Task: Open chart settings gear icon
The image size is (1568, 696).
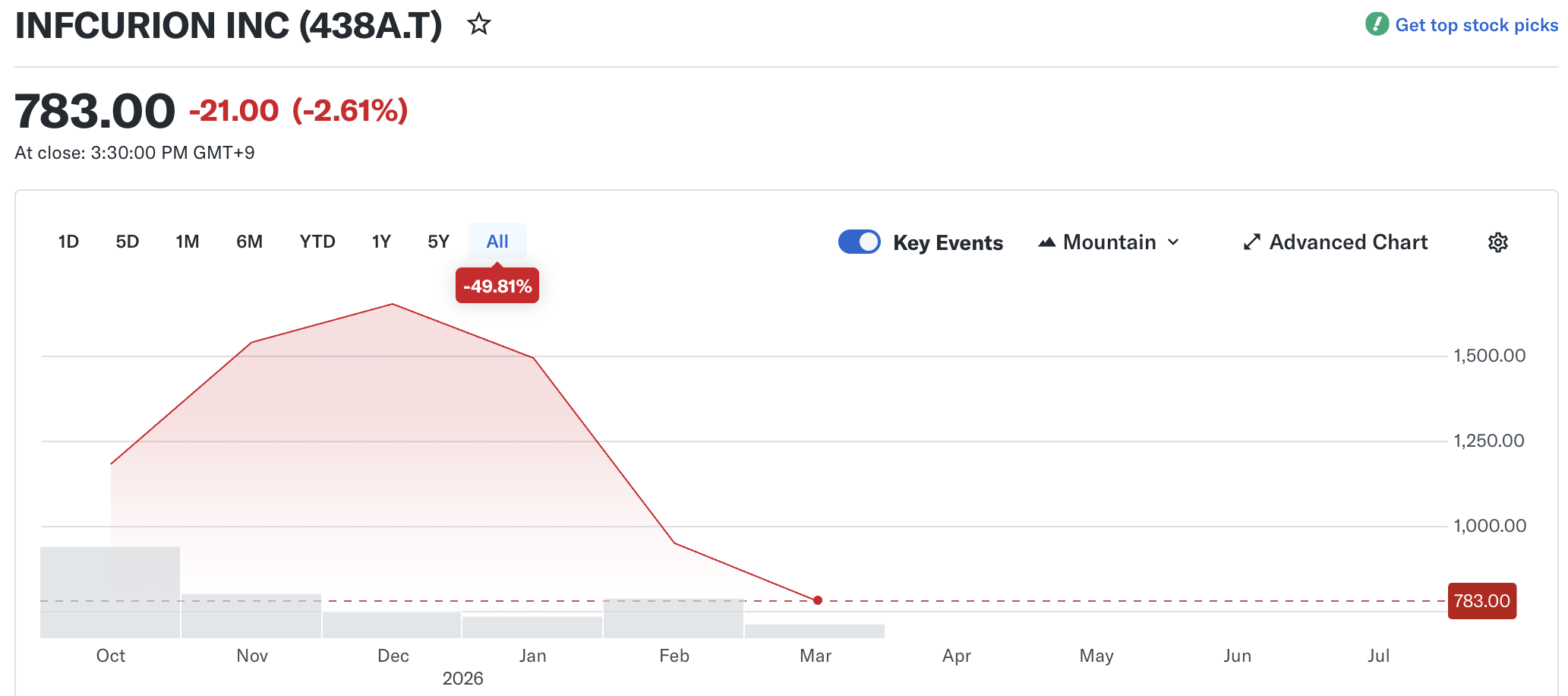Action: pos(1497,242)
